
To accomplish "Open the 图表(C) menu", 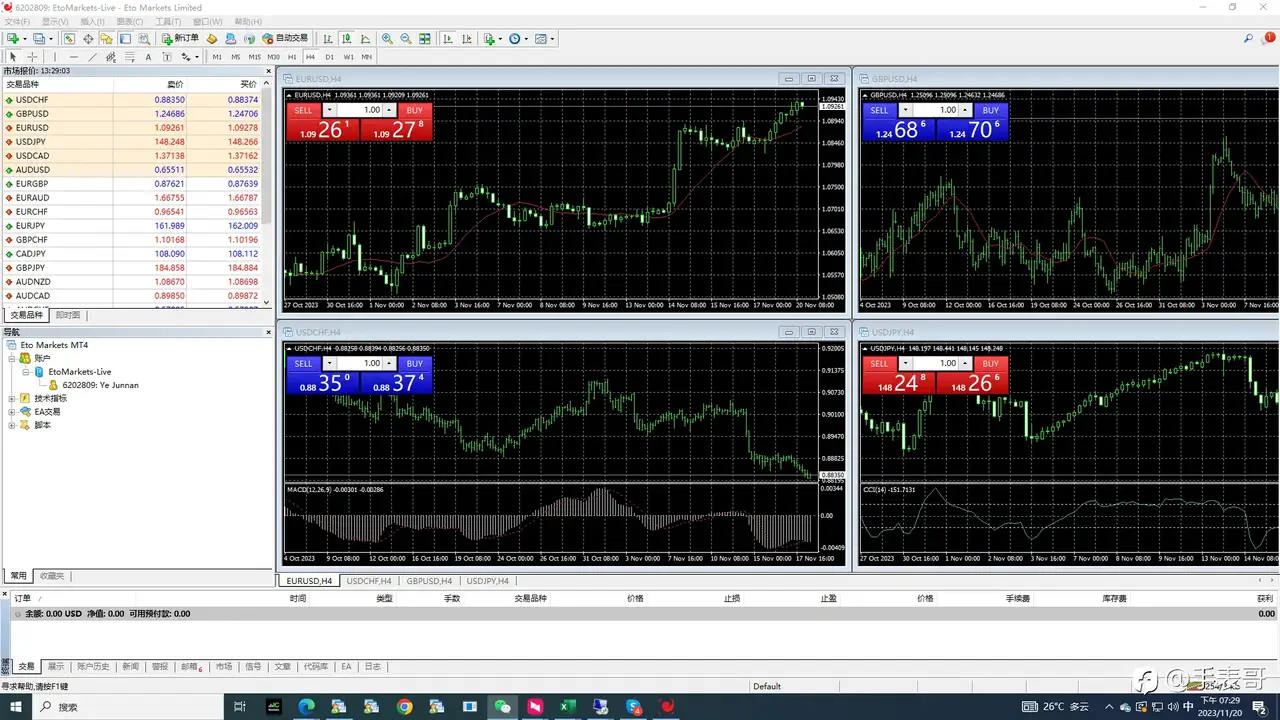I will (129, 21).
